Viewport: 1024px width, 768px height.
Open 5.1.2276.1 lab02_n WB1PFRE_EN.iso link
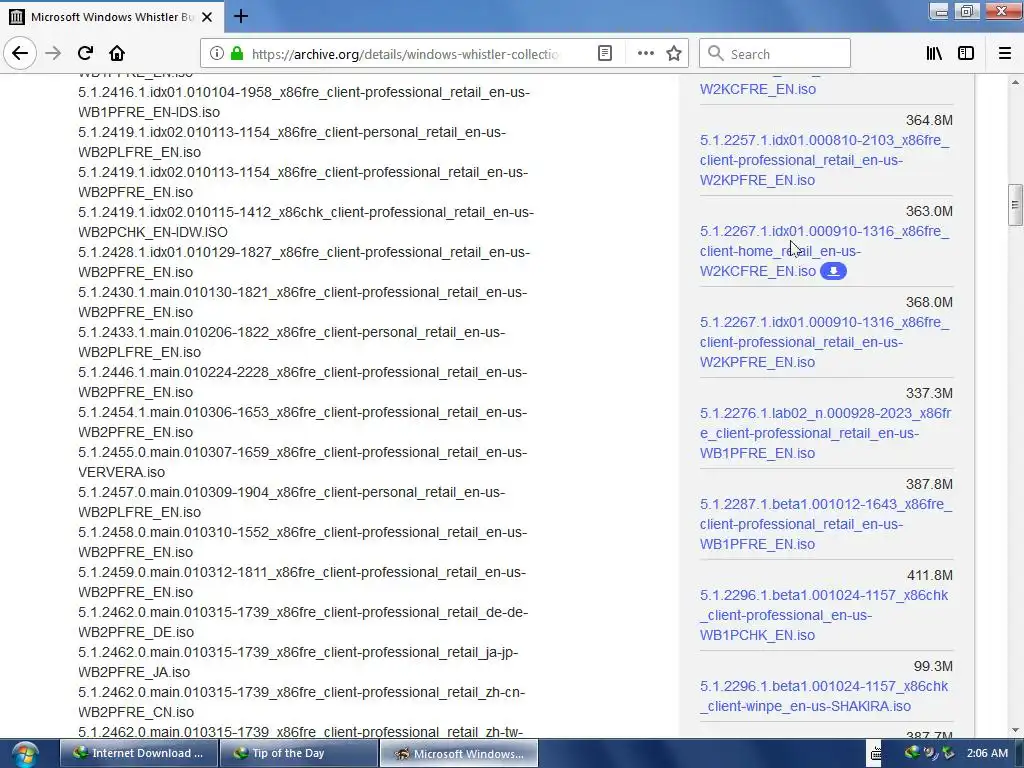pyautogui.click(x=825, y=433)
